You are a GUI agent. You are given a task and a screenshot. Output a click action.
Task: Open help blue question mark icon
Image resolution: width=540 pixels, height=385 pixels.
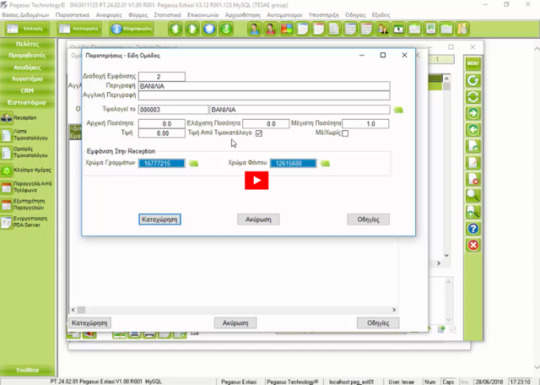tap(473, 229)
